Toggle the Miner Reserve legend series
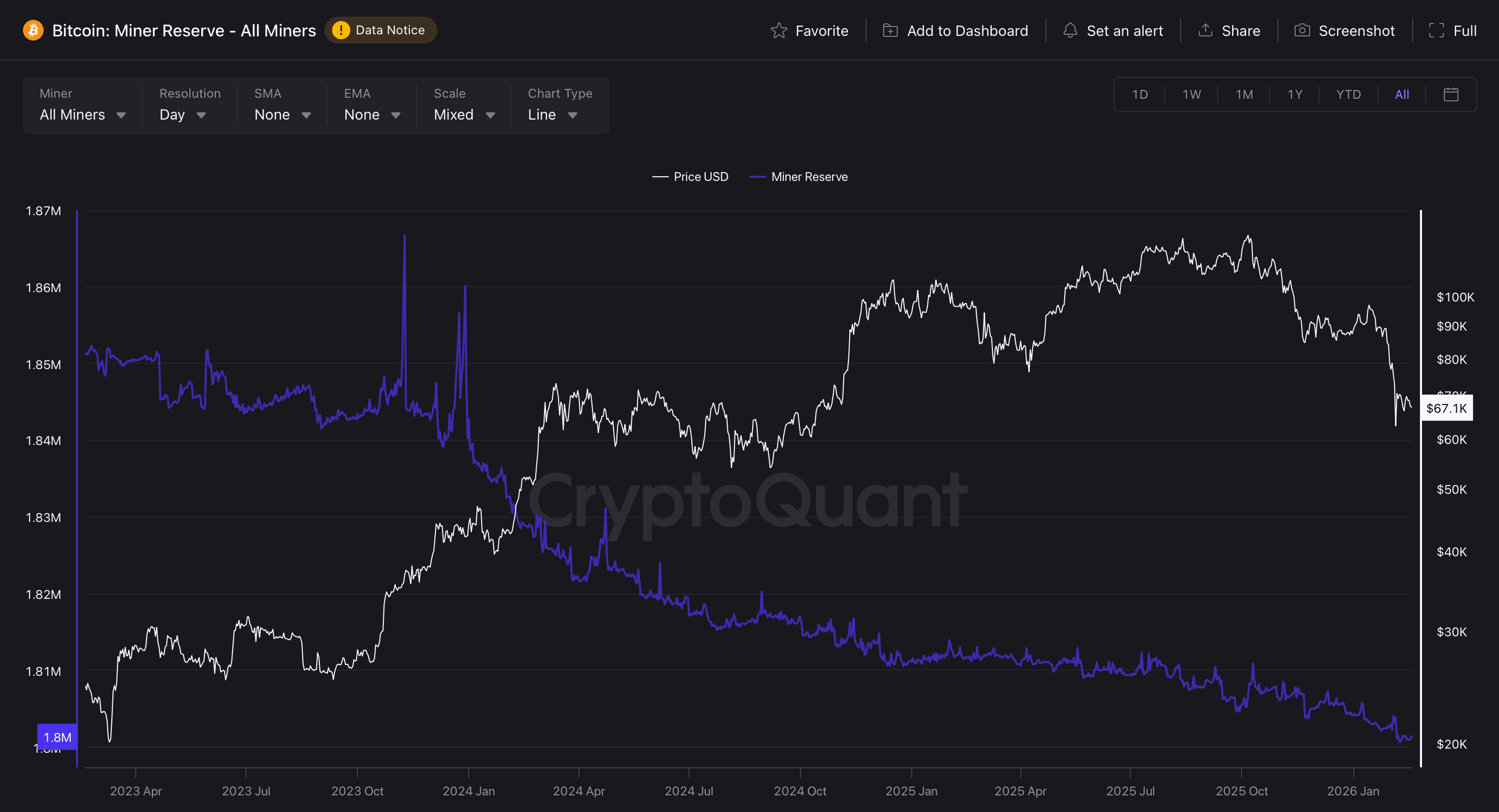Image resolution: width=1499 pixels, height=812 pixels. tap(798, 177)
